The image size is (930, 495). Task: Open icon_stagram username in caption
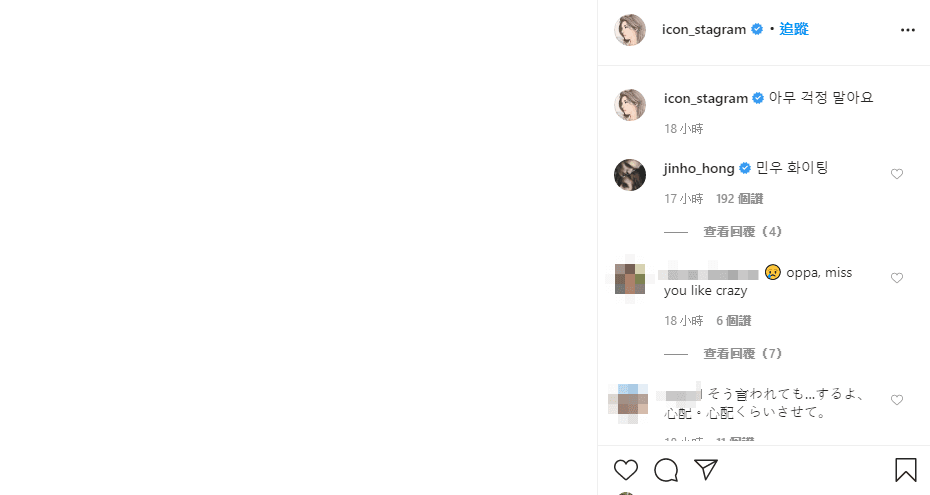706,98
